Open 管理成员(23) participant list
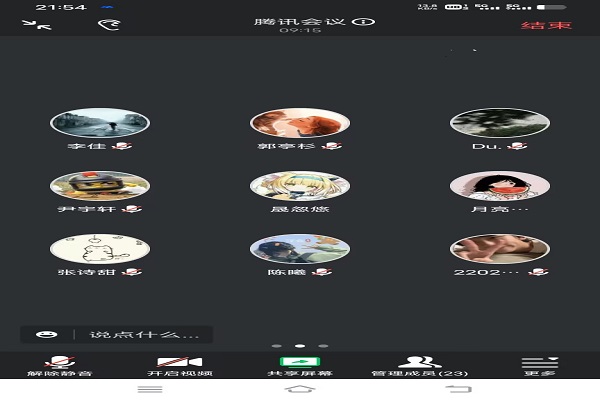This screenshot has width=600, height=400. [419, 365]
